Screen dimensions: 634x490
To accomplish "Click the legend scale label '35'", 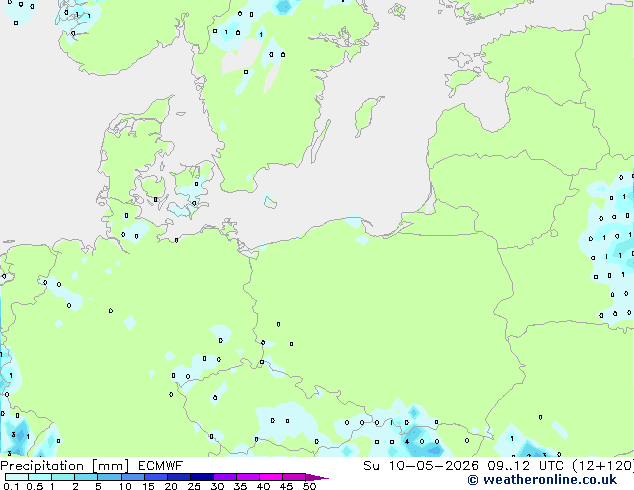I will [240, 486].
